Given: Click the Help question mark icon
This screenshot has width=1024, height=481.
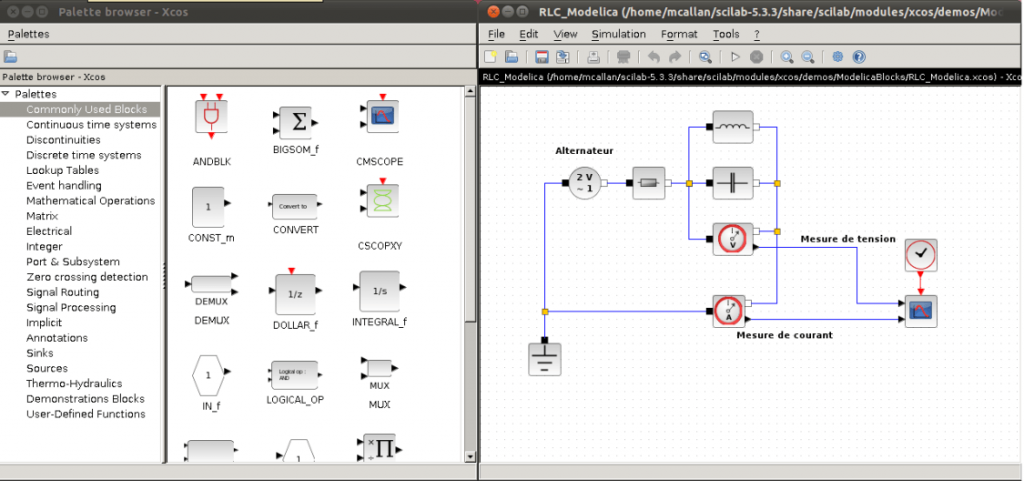Looking at the screenshot, I should (x=859, y=57).
